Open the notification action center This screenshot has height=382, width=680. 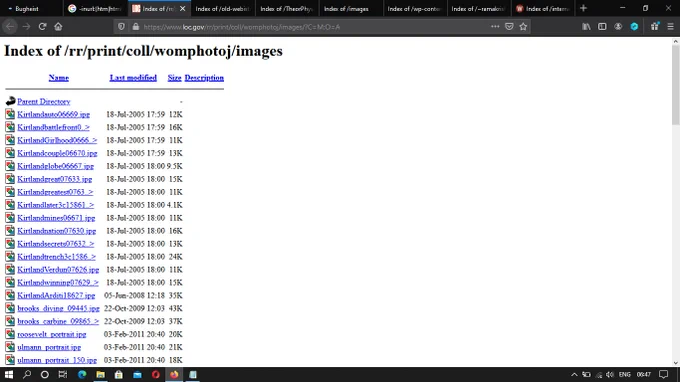coord(664,375)
